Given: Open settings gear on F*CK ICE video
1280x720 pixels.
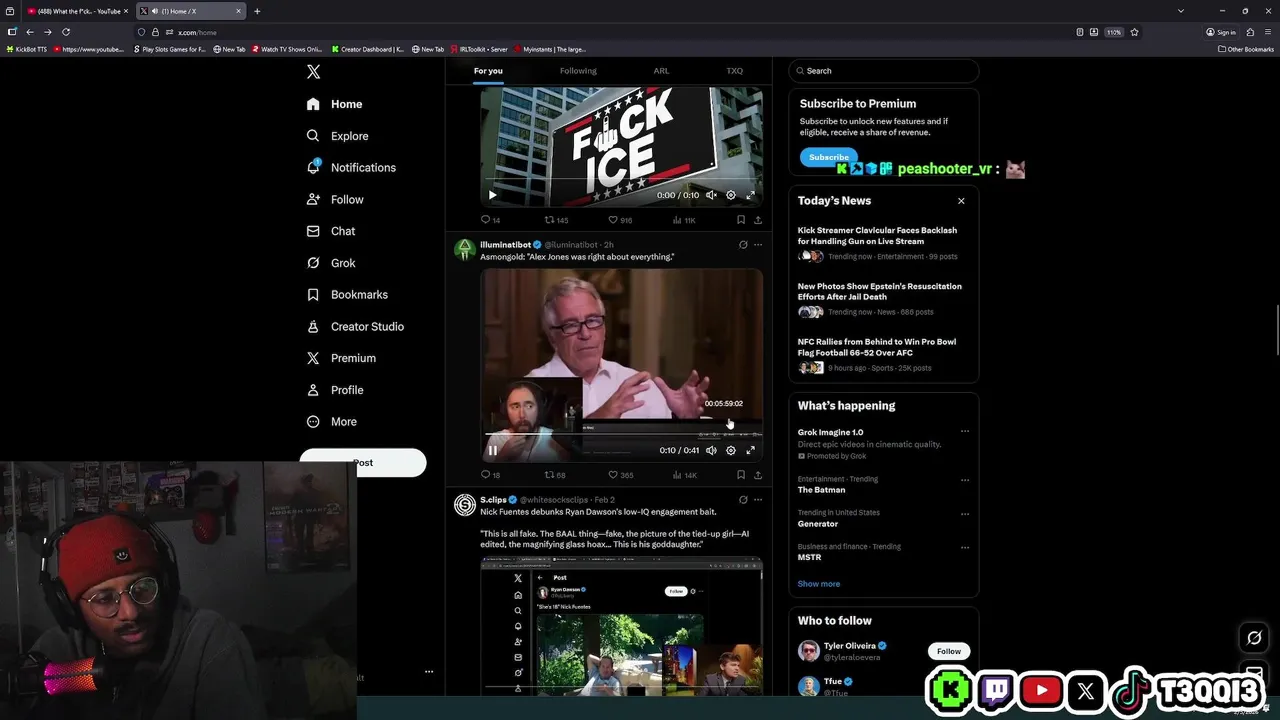Looking at the screenshot, I should 731,195.
